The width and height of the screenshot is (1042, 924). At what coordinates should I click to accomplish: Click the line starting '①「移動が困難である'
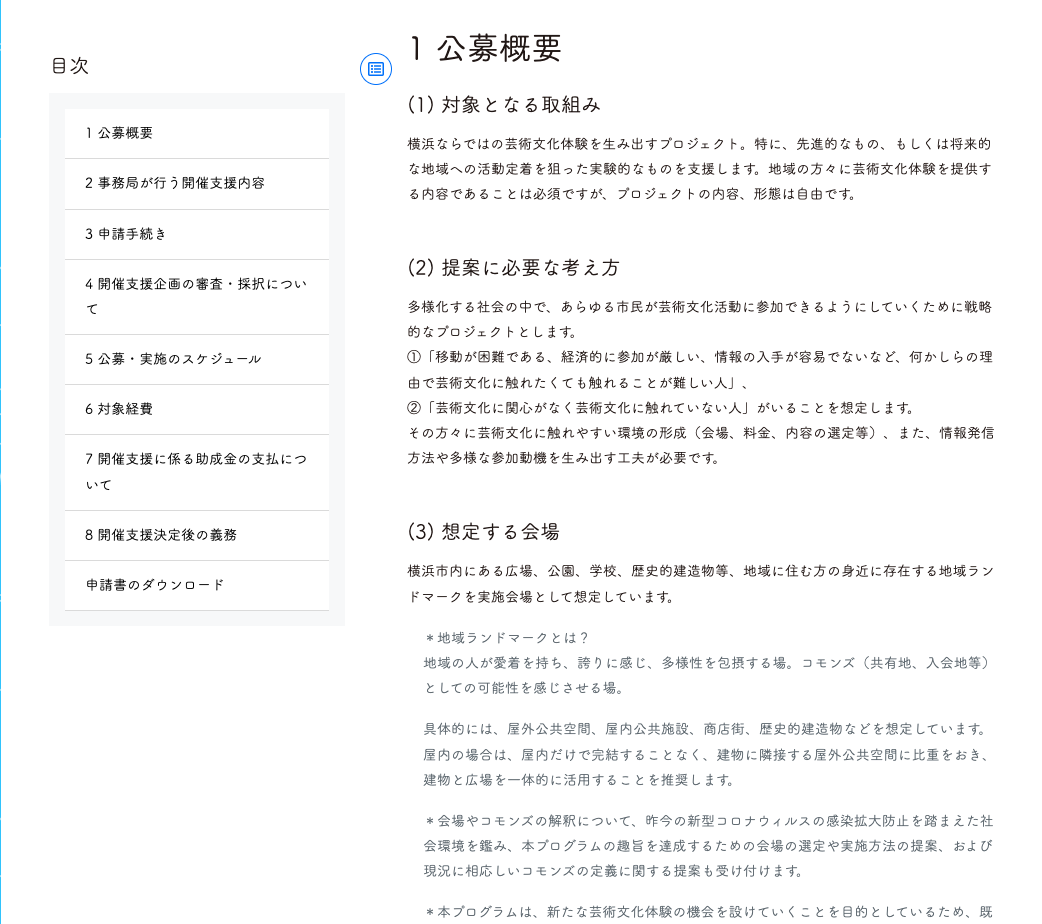coord(700,358)
